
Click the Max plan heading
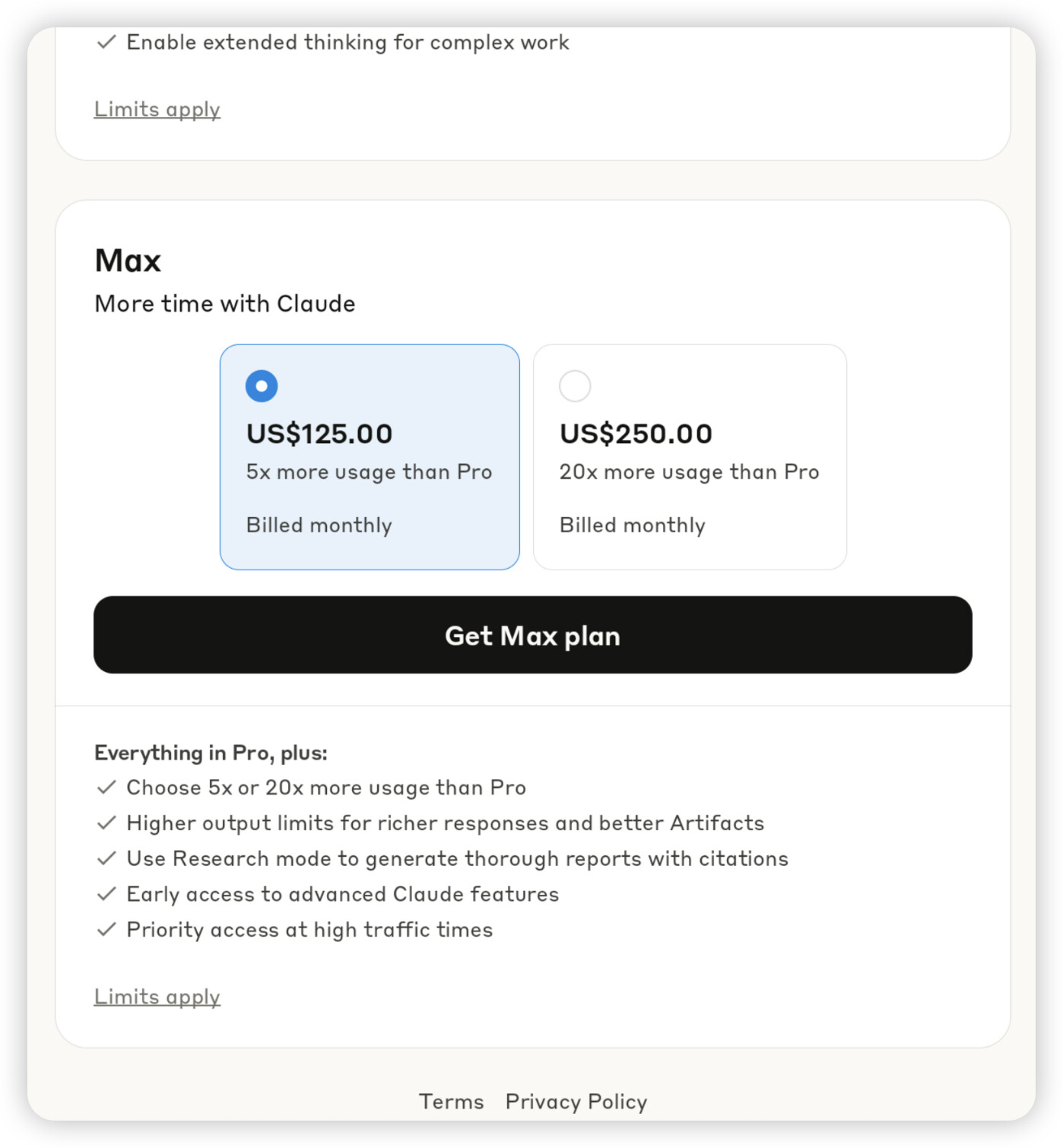(128, 261)
